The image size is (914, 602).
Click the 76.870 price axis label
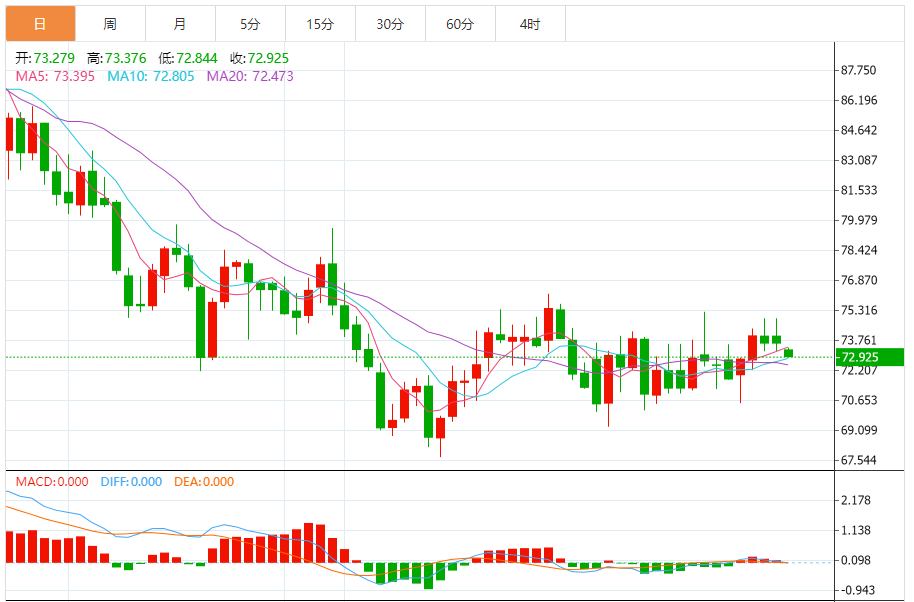pyautogui.click(x=858, y=280)
